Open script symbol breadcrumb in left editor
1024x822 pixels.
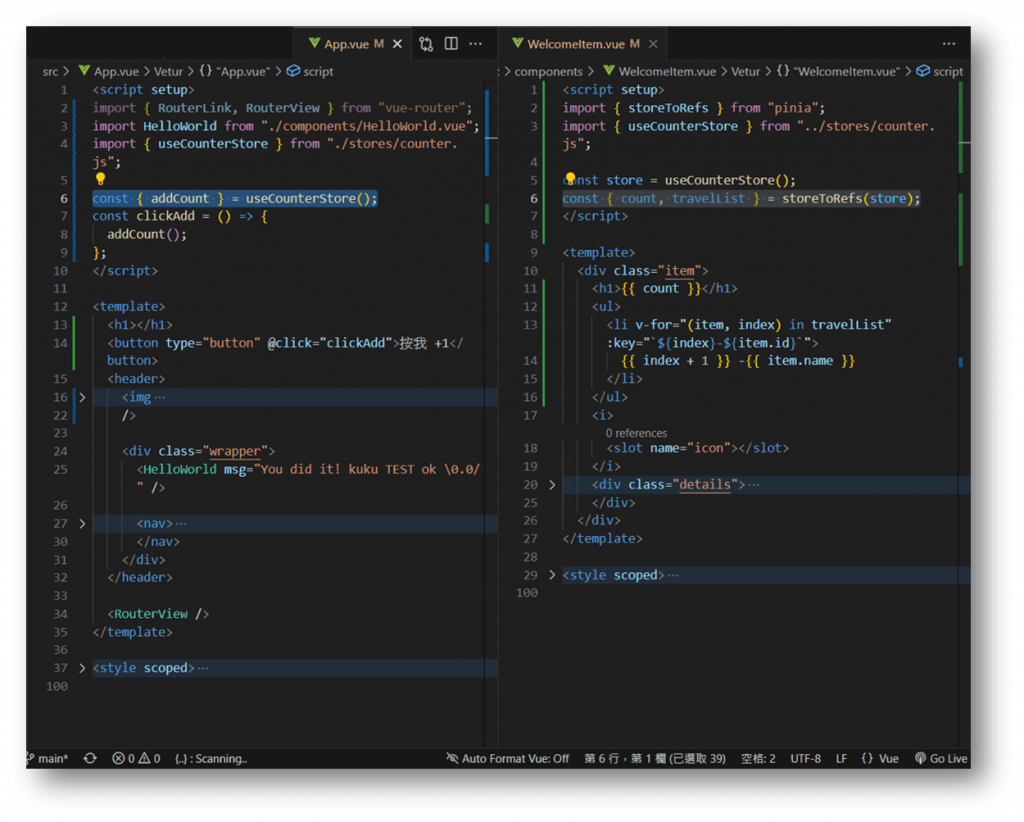click(x=311, y=72)
